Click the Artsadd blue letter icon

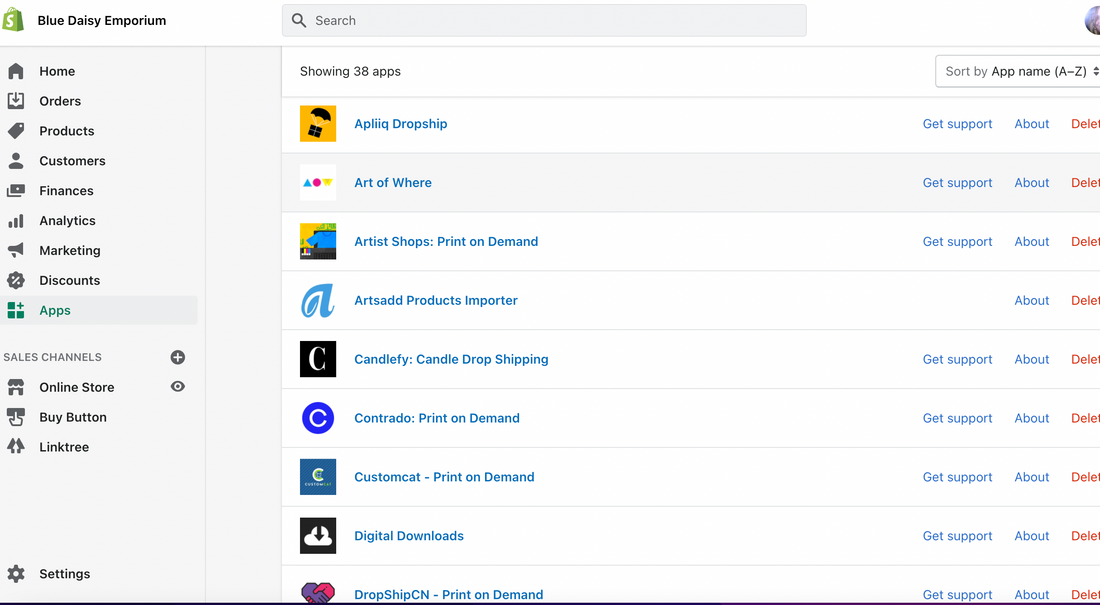click(x=318, y=300)
